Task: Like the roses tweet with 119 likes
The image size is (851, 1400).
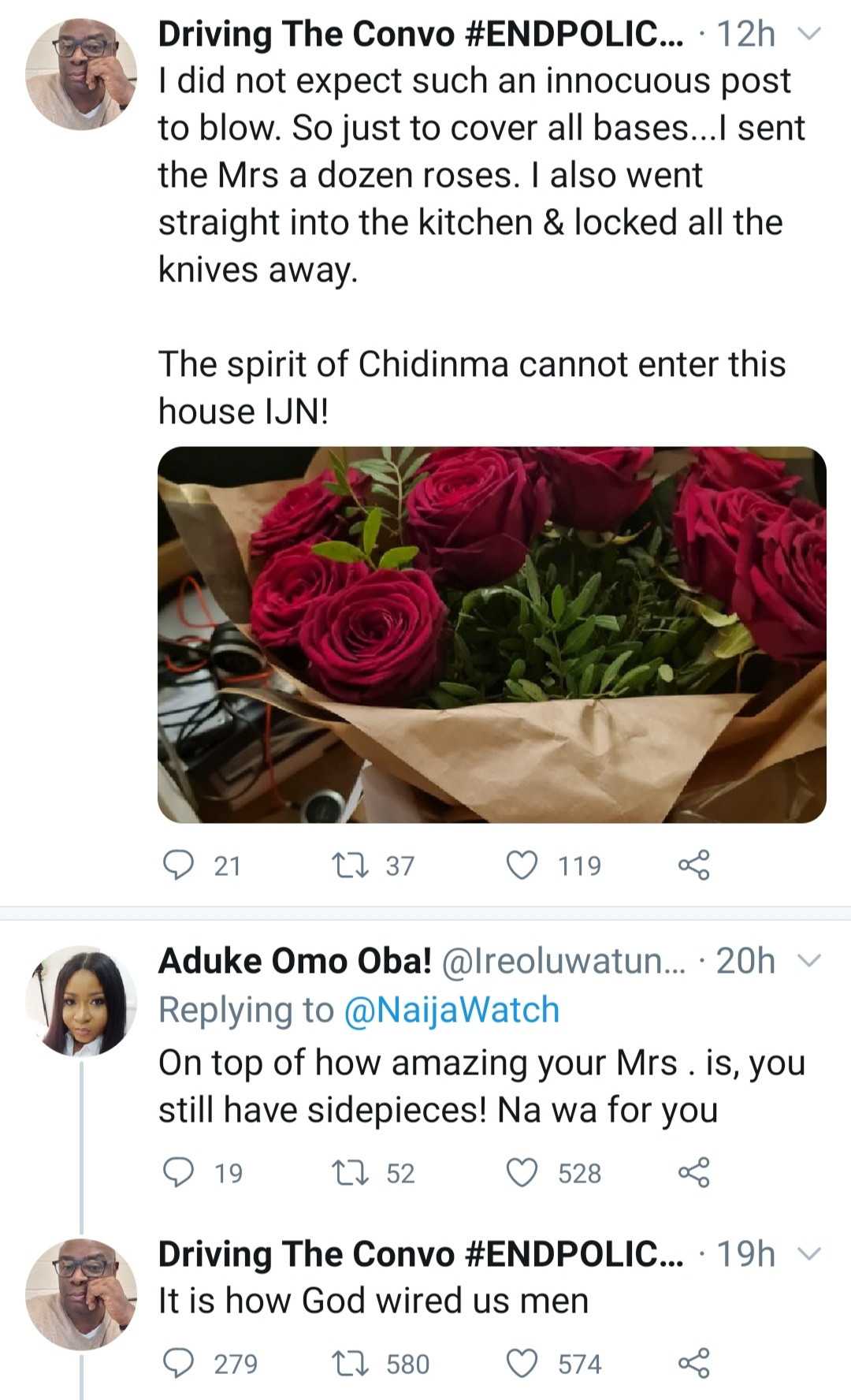Action: (x=522, y=865)
